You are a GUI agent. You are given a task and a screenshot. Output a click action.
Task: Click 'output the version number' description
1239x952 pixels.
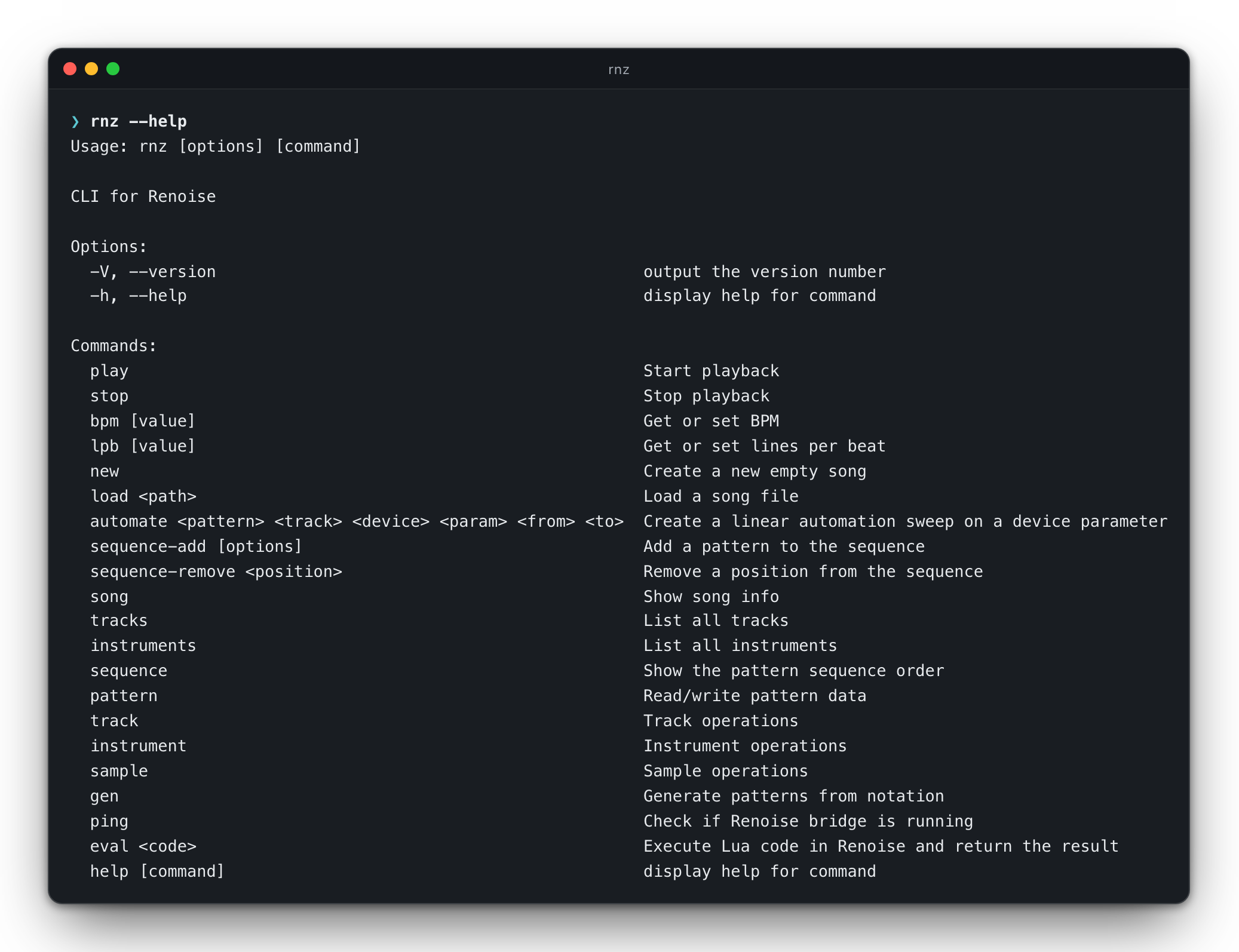pyautogui.click(x=765, y=272)
